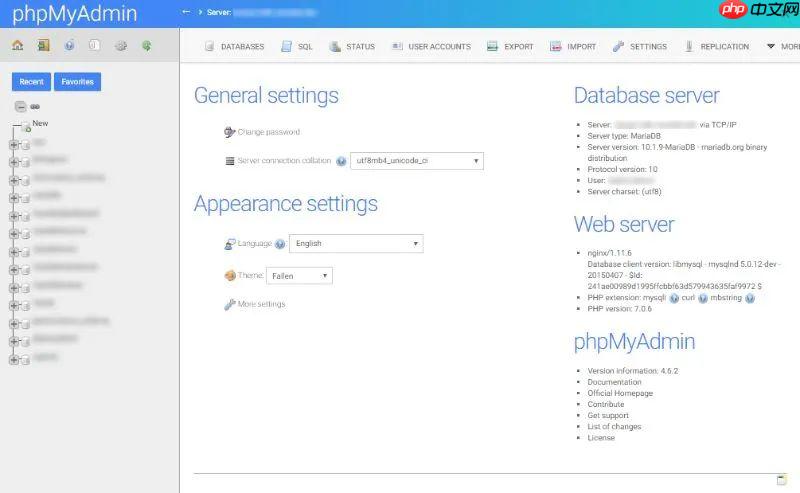This screenshot has height=493, width=800.
Task: Click the Recent button
Action: coord(31,82)
